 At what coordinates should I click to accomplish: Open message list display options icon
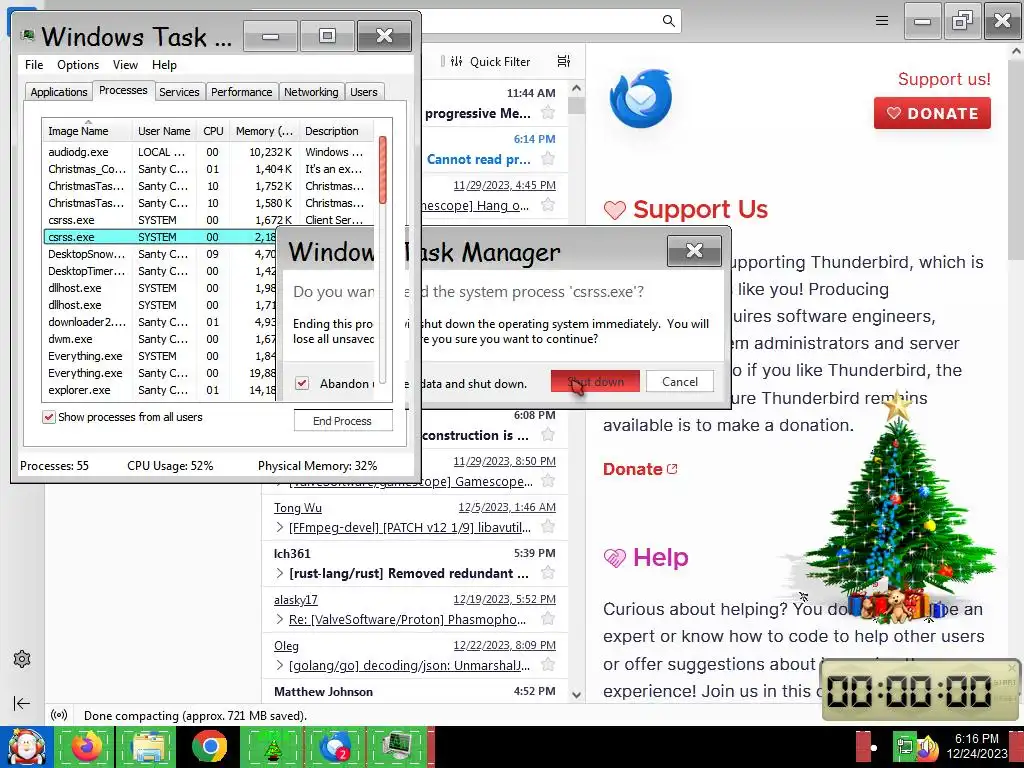click(564, 61)
